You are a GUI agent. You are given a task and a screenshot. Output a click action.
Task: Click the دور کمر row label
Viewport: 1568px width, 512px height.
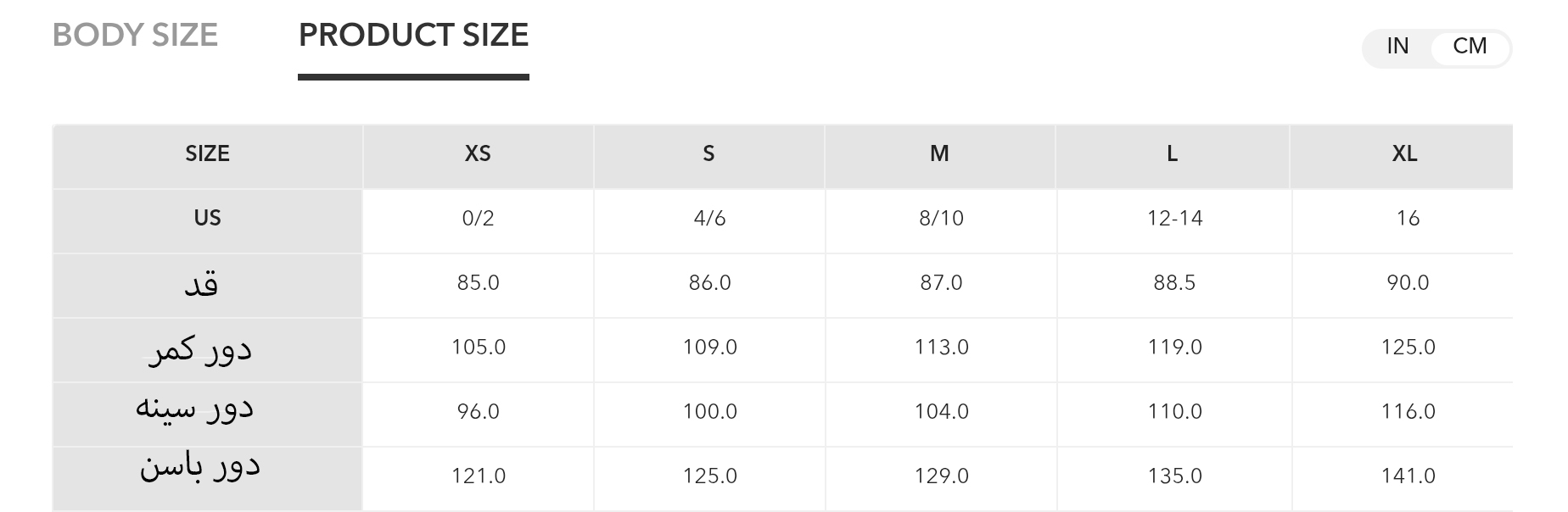(200, 348)
